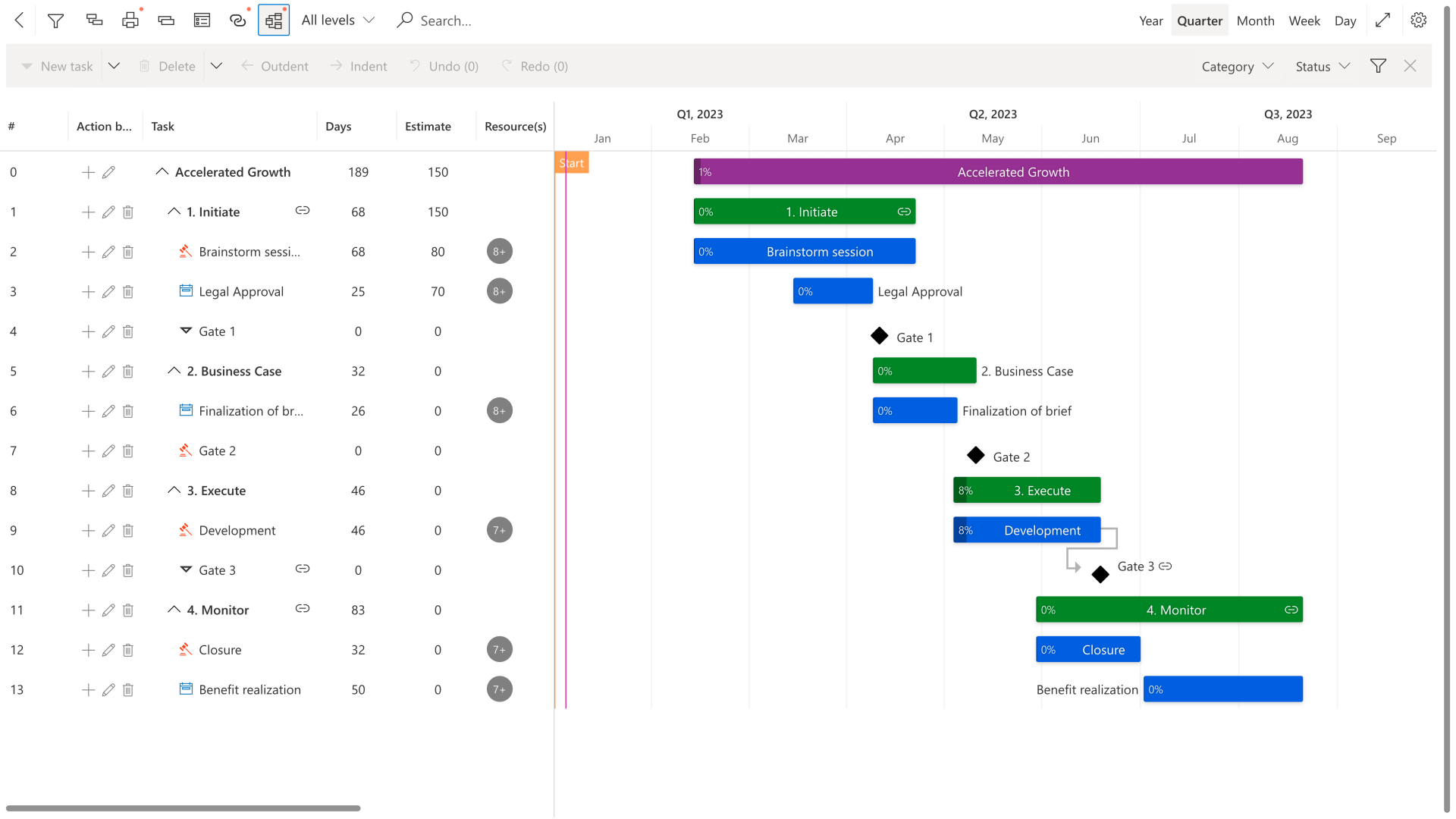Click the dependency links toolbar icon
The height and width of the screenshot is (819, 1456).
coord(238,20)
